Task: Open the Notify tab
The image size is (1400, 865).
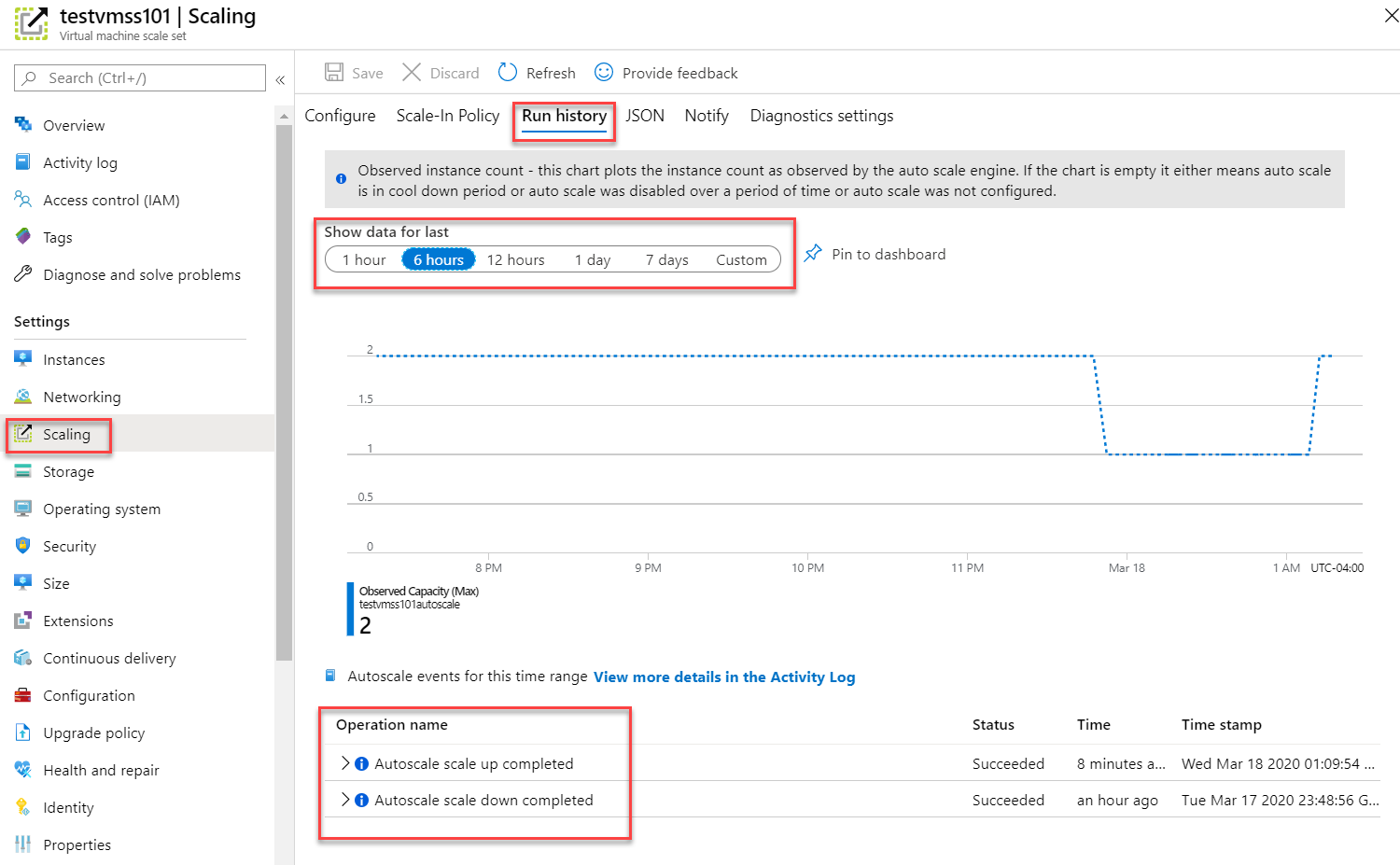Action: coord(707,116)
